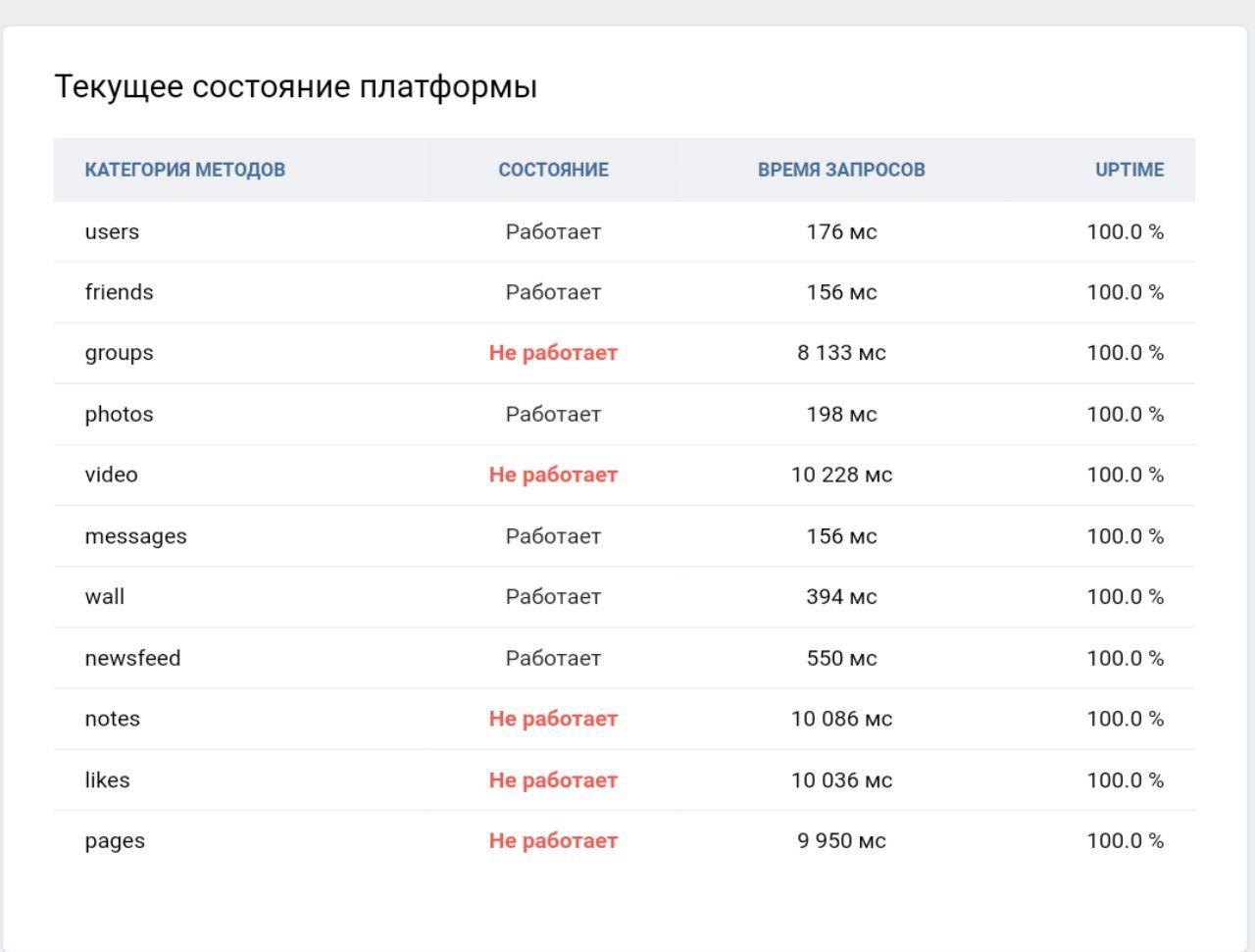
Task: Select the 'users' category cell
Action: coord(112,232)
